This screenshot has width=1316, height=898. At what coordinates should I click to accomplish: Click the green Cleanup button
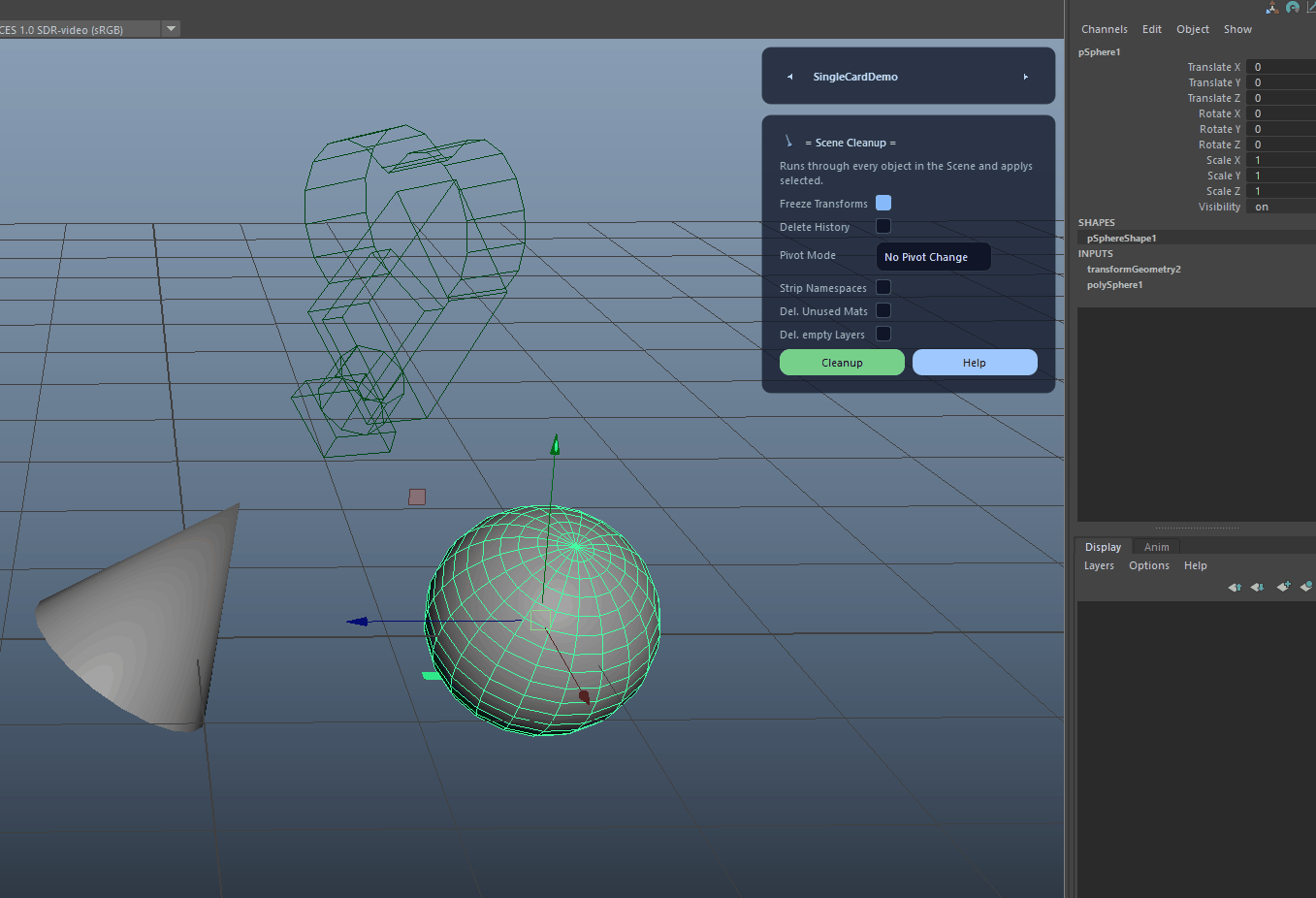842,363
